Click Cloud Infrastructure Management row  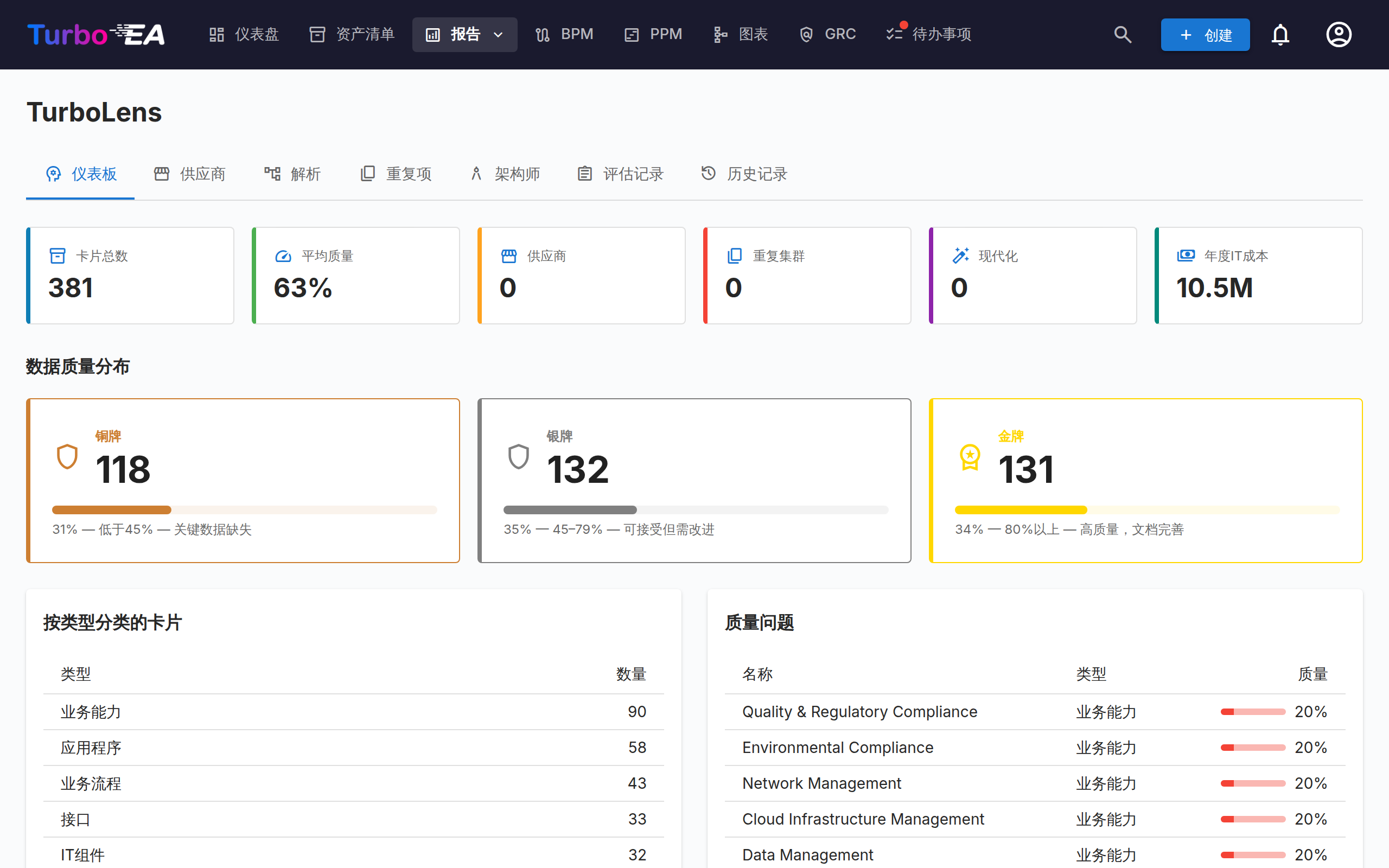point(1035,819)
